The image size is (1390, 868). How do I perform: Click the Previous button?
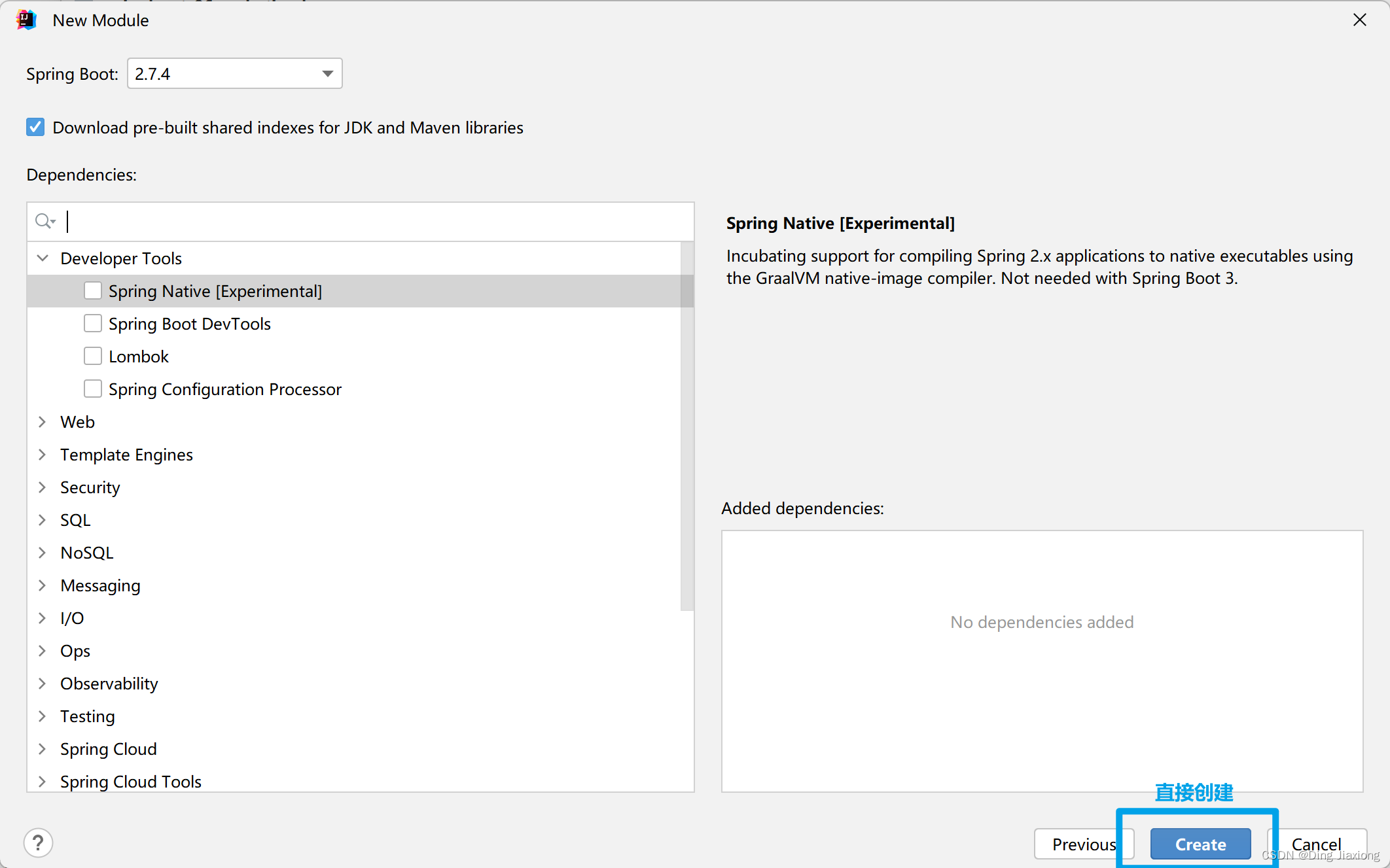(1084, 844)
